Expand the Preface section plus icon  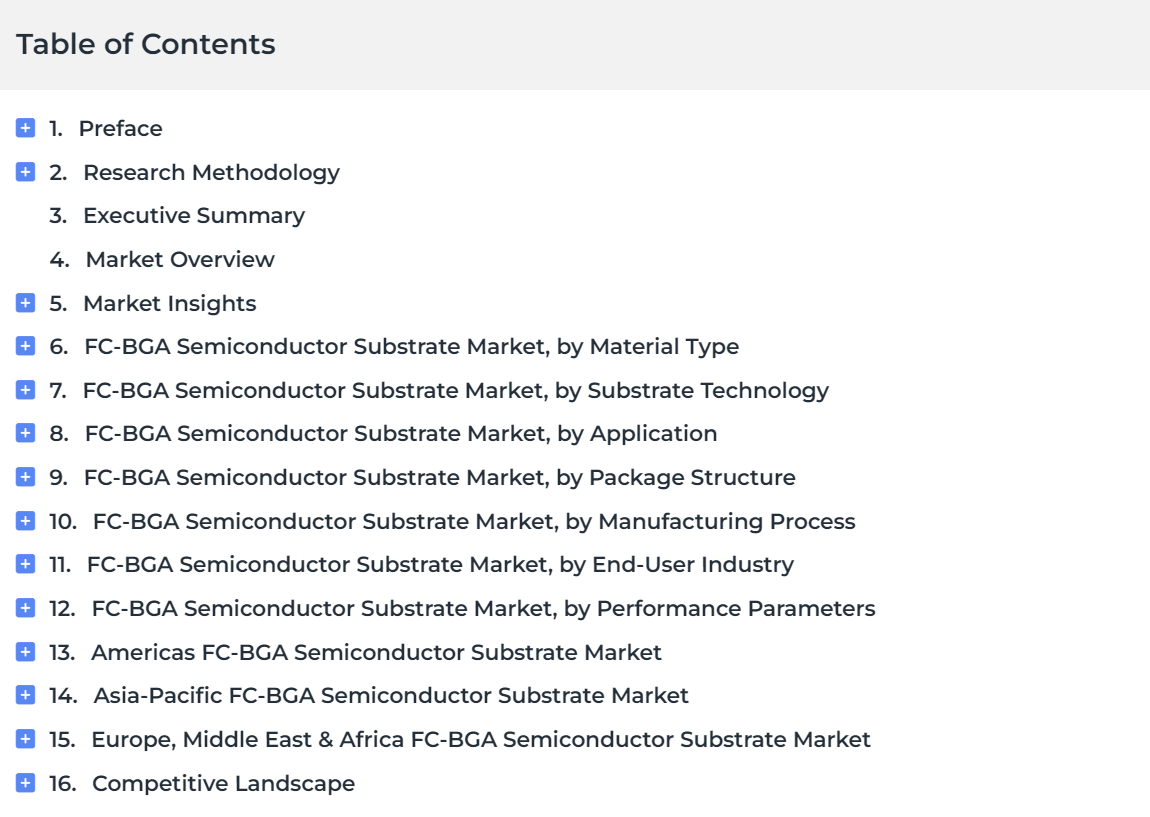point(25,128)
